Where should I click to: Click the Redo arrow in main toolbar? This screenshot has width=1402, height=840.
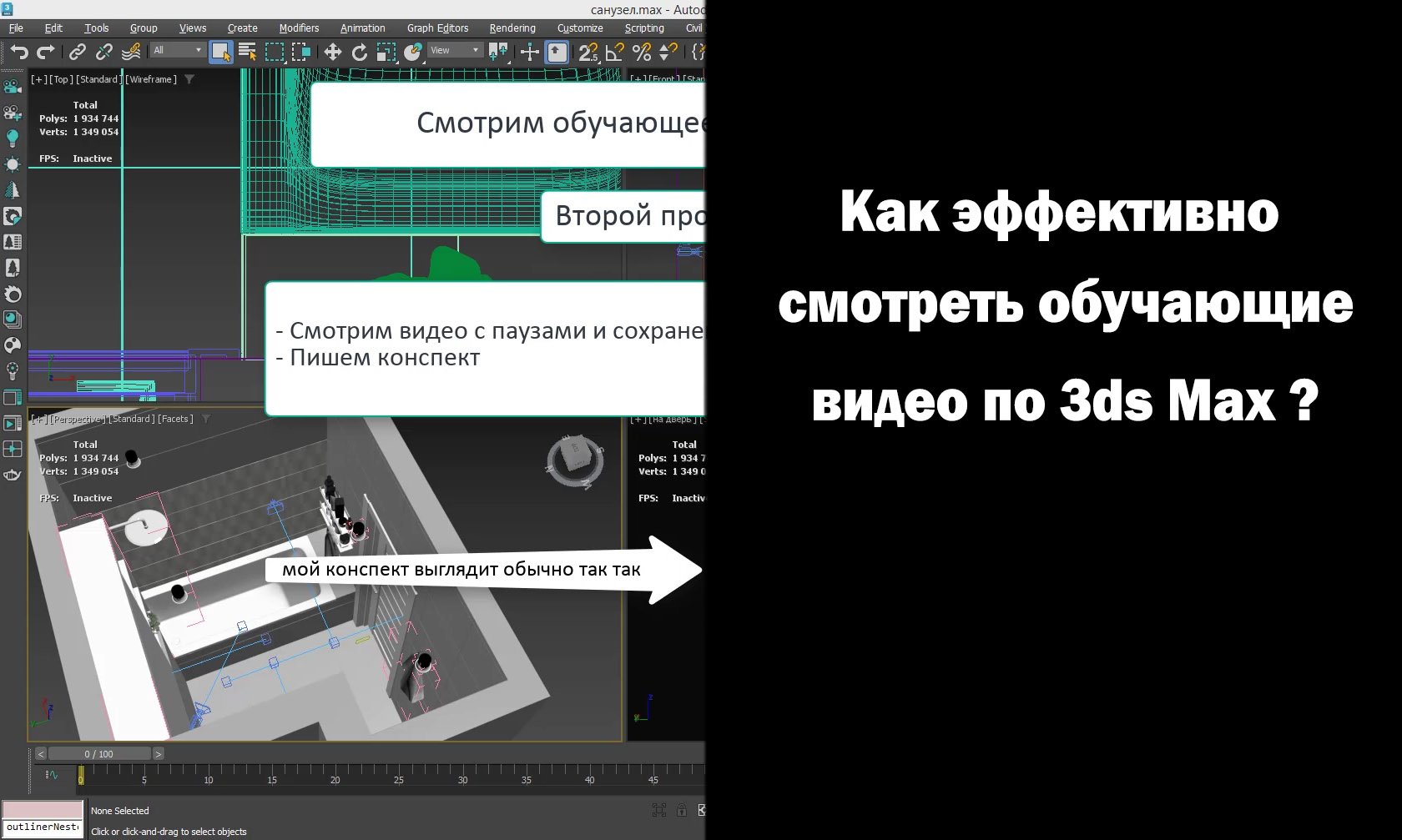tap(46, 53)
